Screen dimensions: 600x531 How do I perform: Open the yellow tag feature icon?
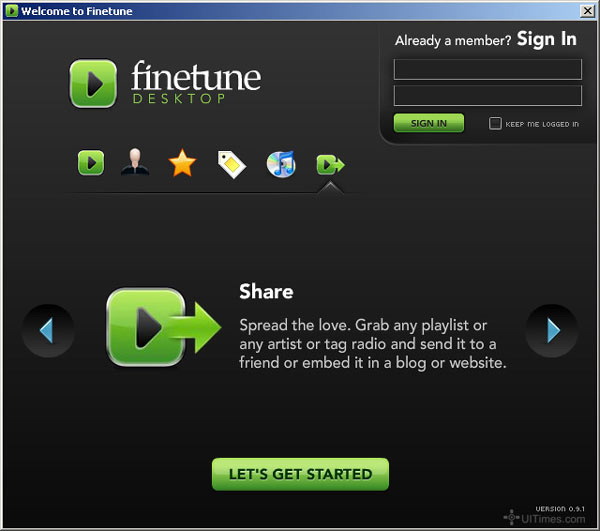point(232,165)
